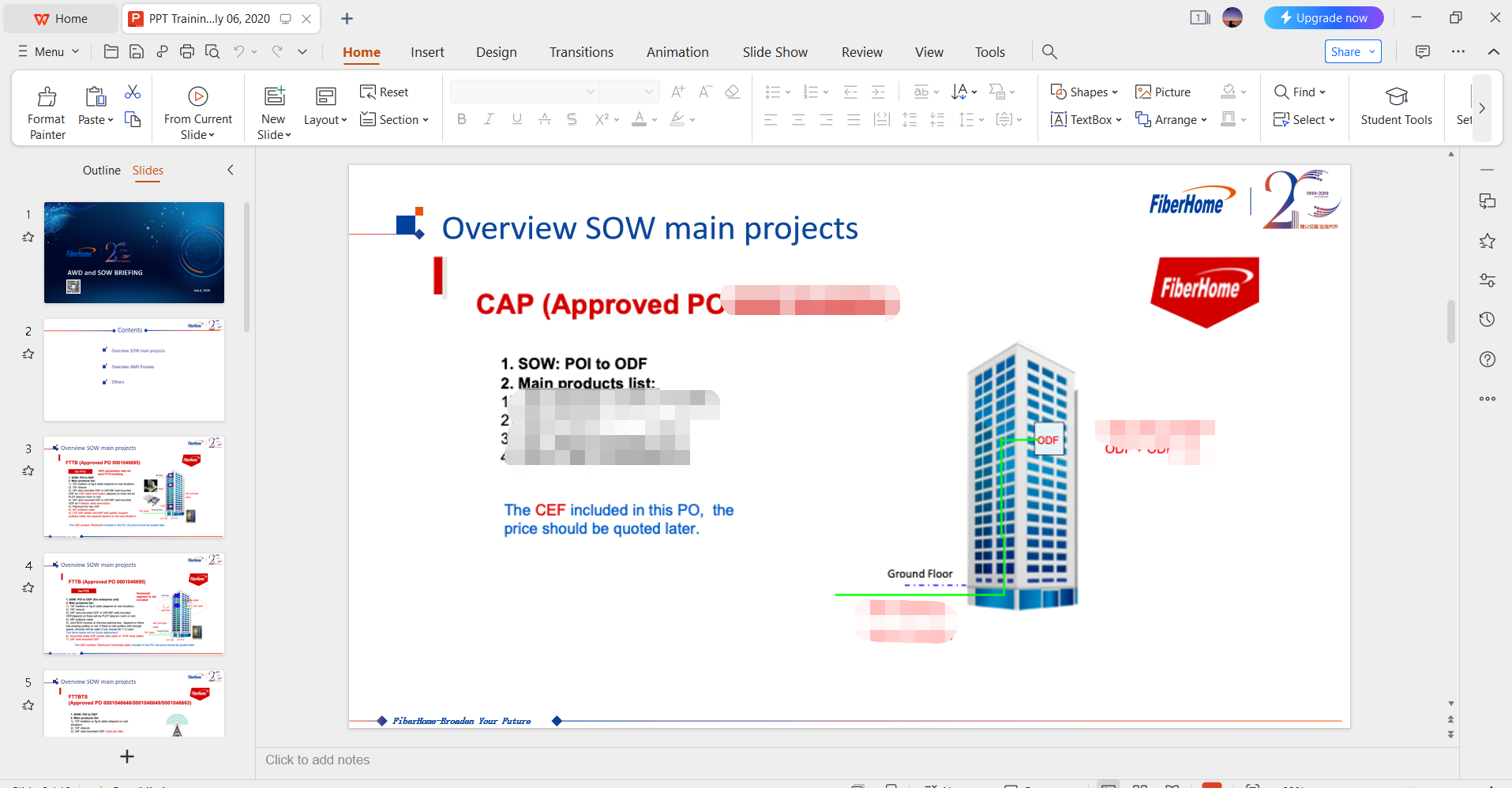Switch to the Outline panel tab
Image resolution: width=1512 pixels, height=788 pixels.
[102, 171]
